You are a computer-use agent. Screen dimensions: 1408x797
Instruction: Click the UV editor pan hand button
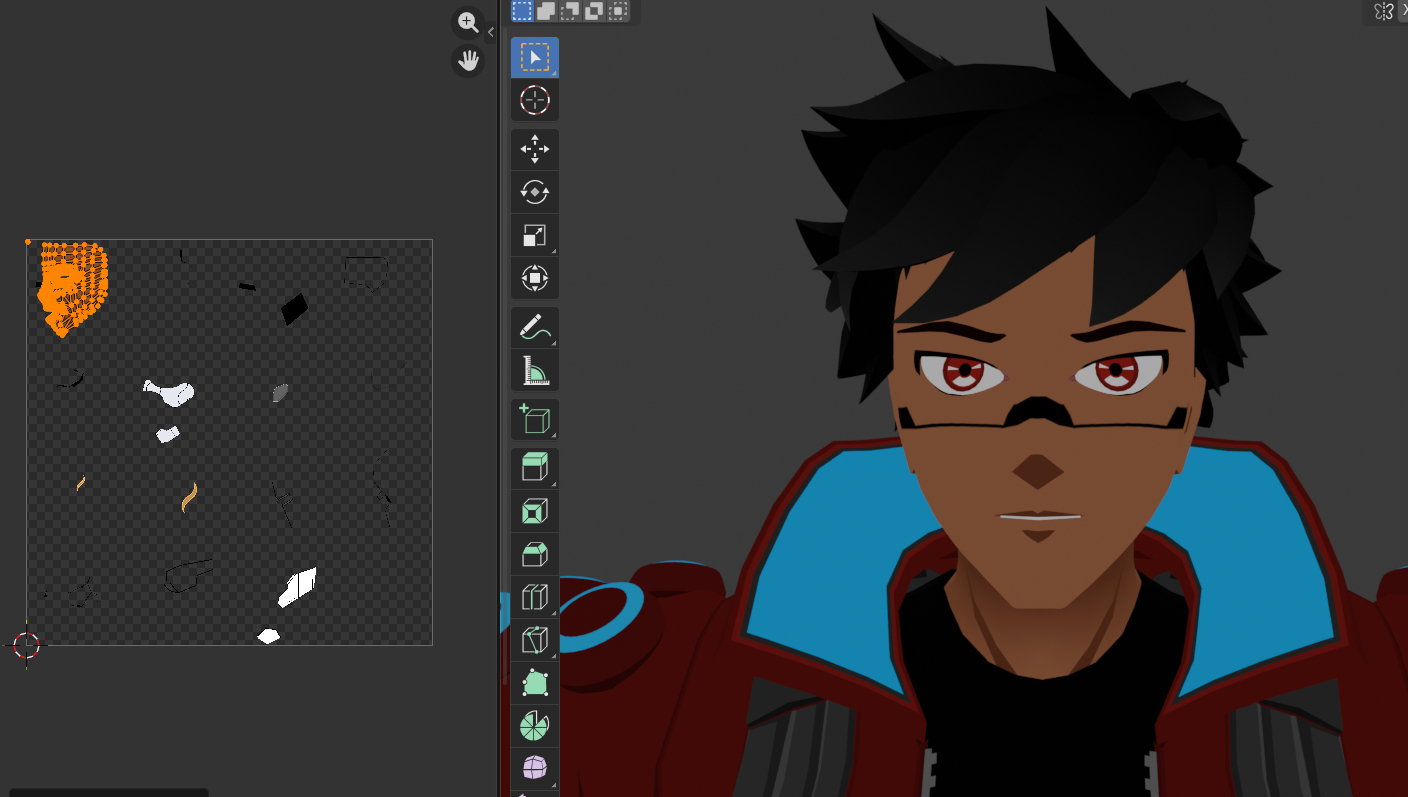(x=468, y=61)
